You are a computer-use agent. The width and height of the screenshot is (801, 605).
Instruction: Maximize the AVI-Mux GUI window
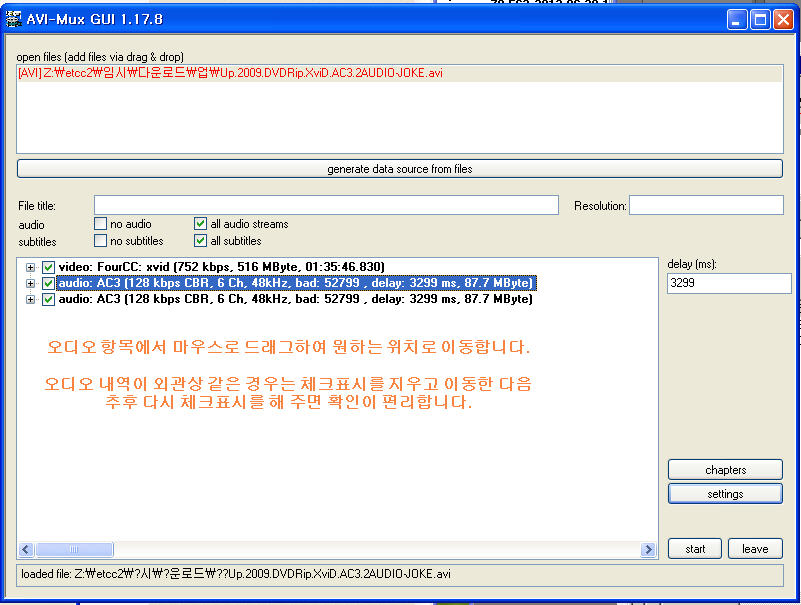(x=760, y=19)
